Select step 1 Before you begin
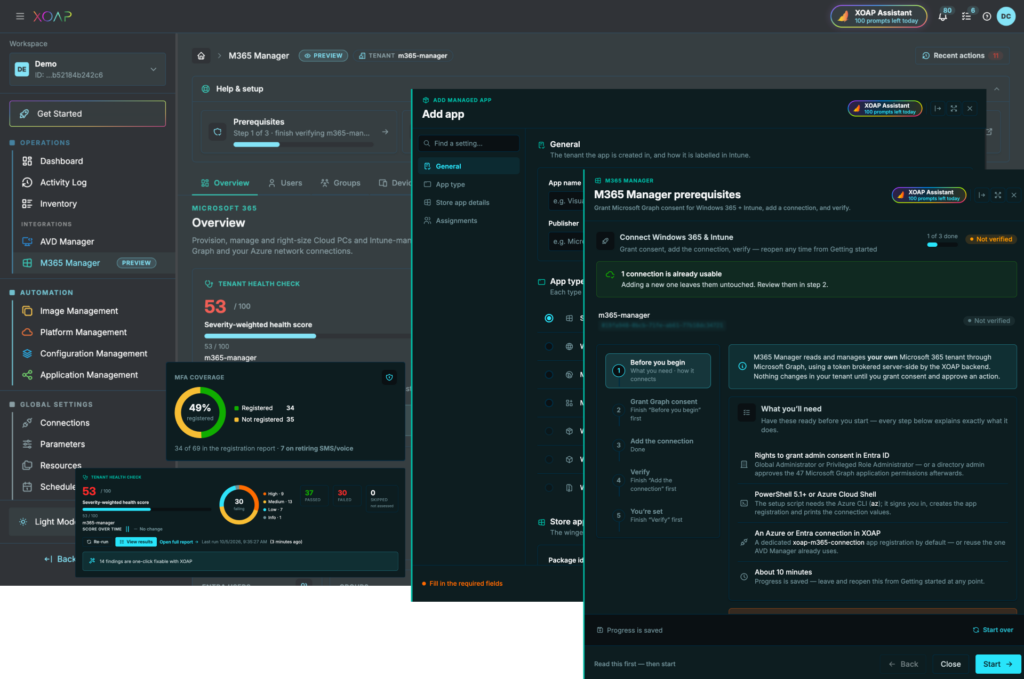Screen dimensions: 1024x679 [658, 371]
